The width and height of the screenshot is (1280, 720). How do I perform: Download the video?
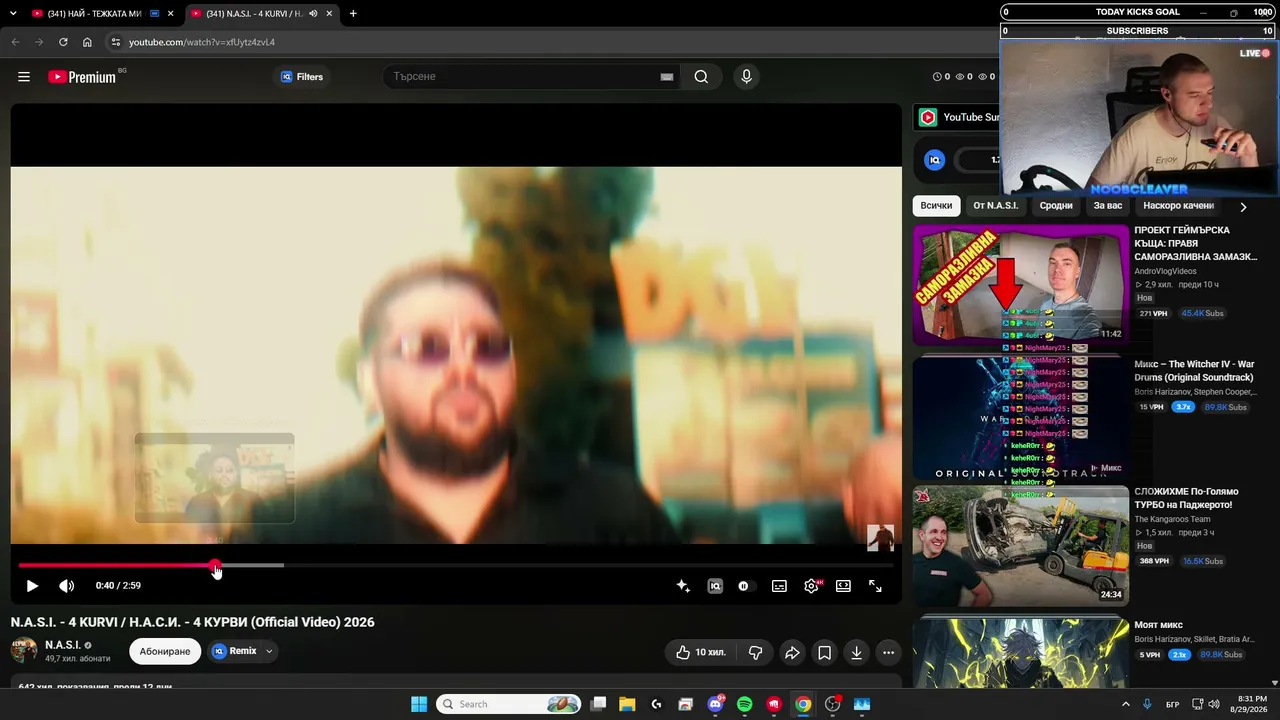(856, 653)
